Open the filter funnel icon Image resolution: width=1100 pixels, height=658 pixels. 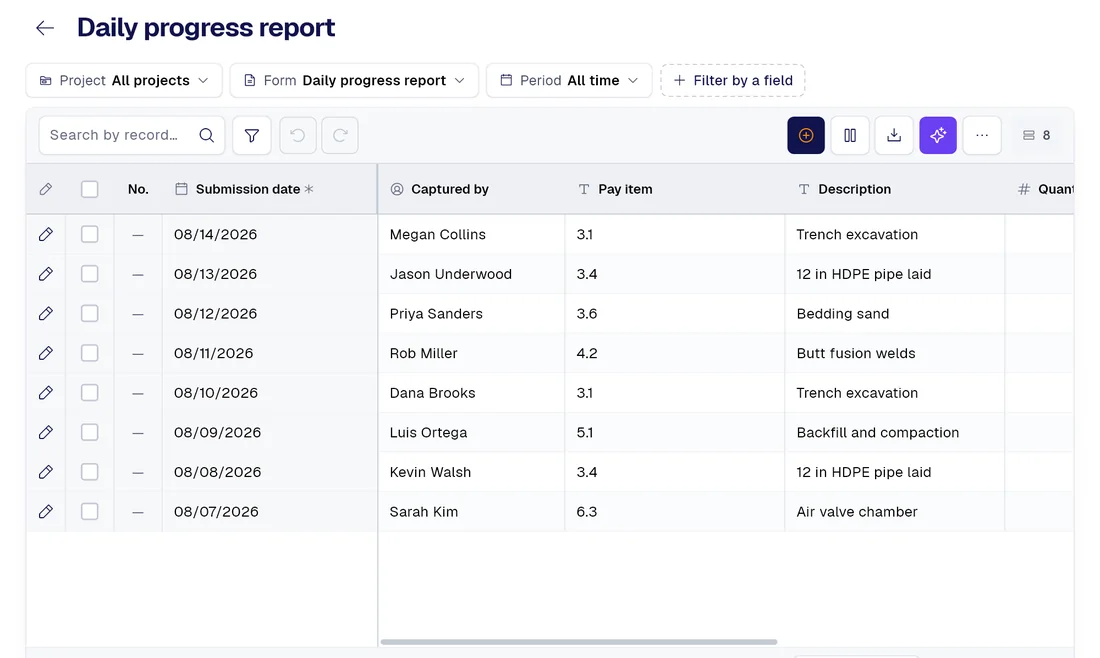click(252, 135)
